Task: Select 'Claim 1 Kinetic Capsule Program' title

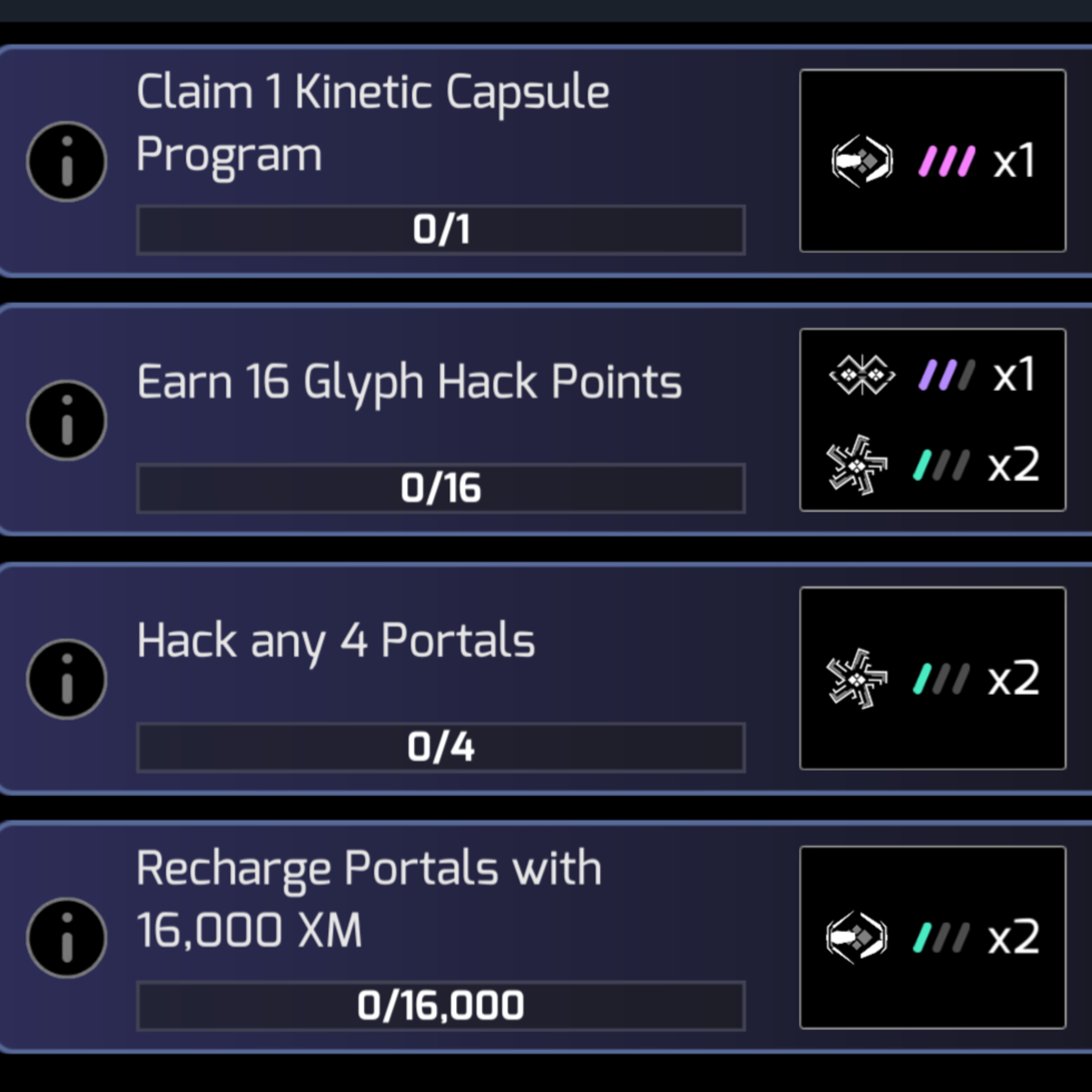Action: point(372,123)
